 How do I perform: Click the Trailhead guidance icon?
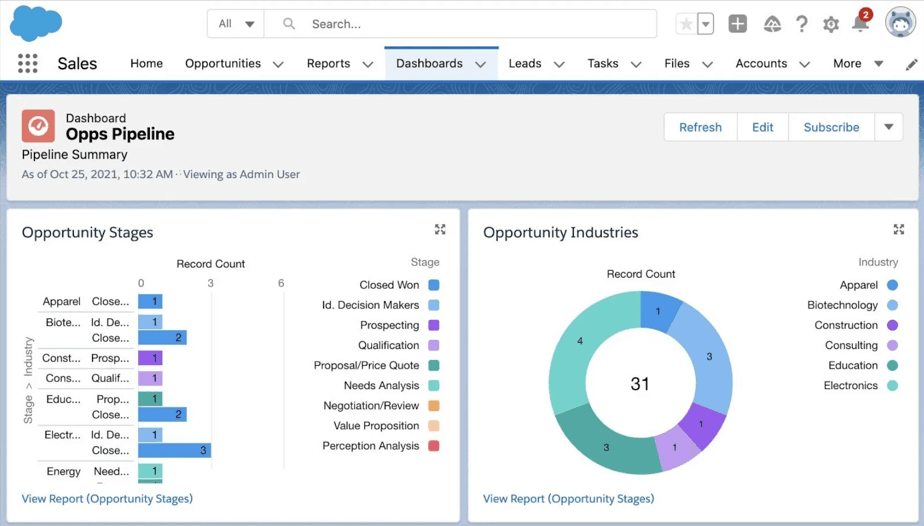tap(772, 24)
